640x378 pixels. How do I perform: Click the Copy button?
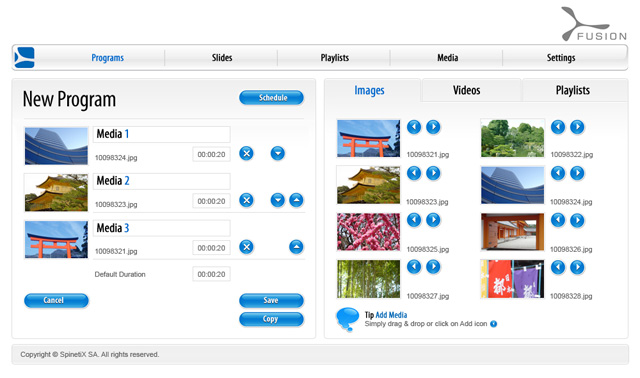271,319
